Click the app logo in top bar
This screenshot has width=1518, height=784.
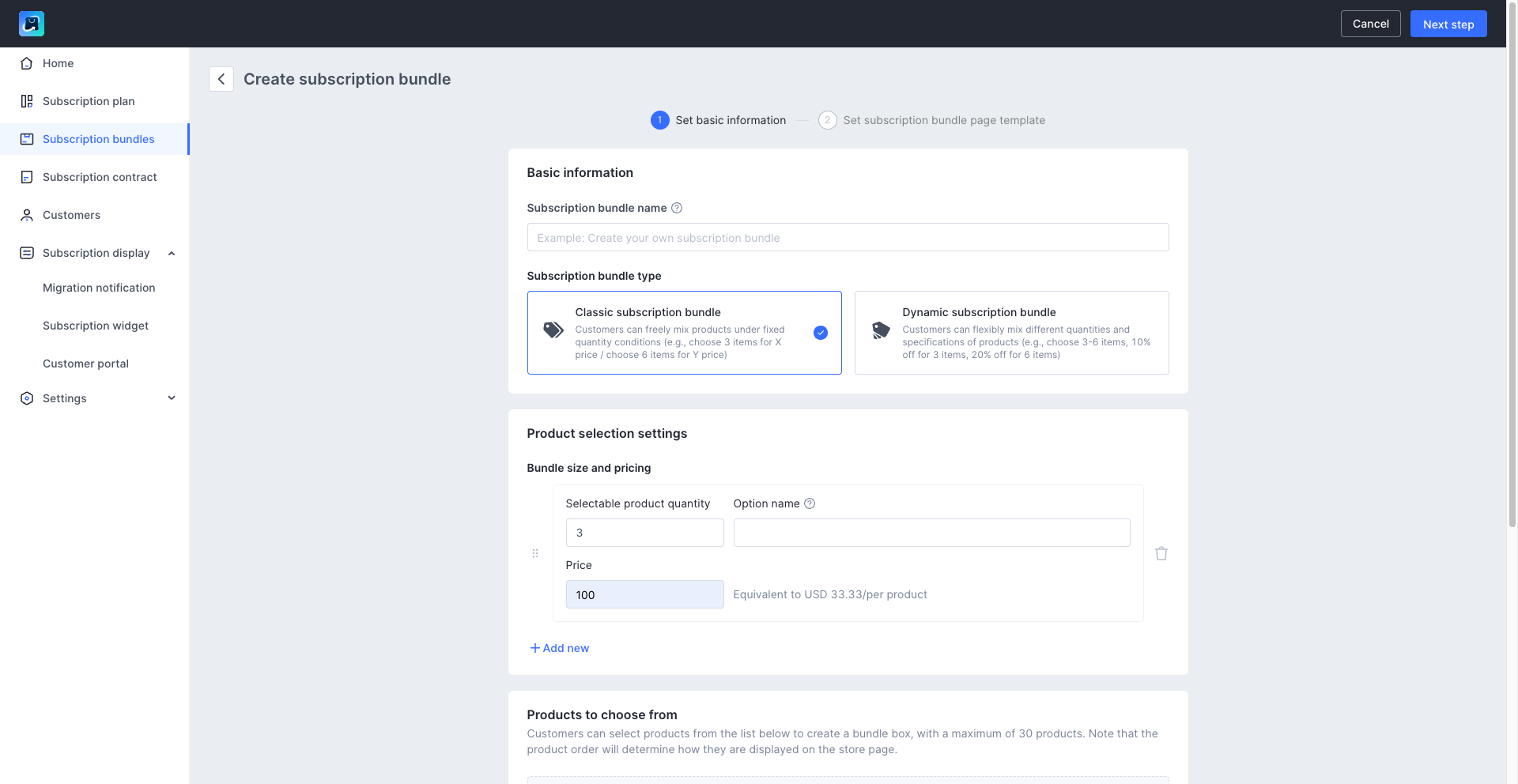[x=32, y=24]
